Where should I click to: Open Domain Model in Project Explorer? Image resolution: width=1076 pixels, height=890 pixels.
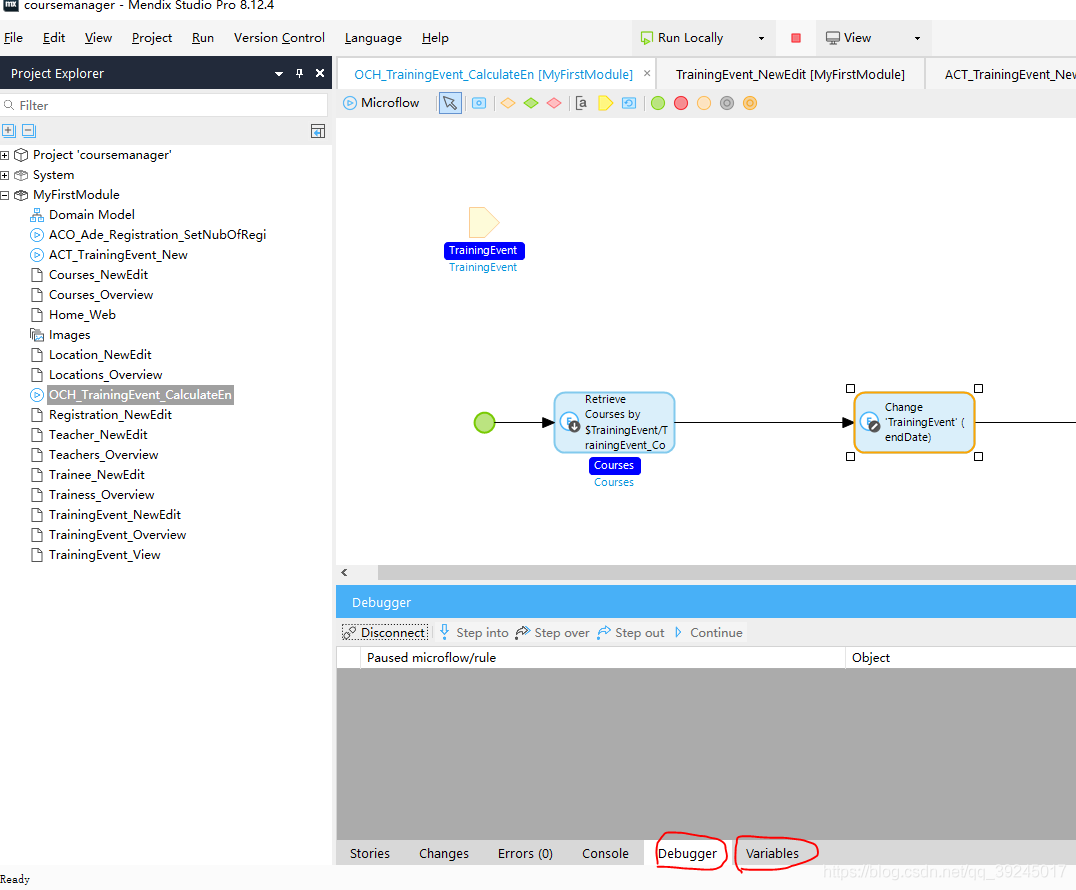(x=91, y=215)
